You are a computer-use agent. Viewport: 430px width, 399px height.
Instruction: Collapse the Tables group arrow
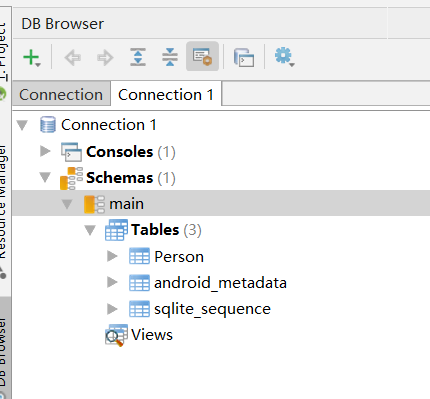pyautogui.click(x=90, y=230)
